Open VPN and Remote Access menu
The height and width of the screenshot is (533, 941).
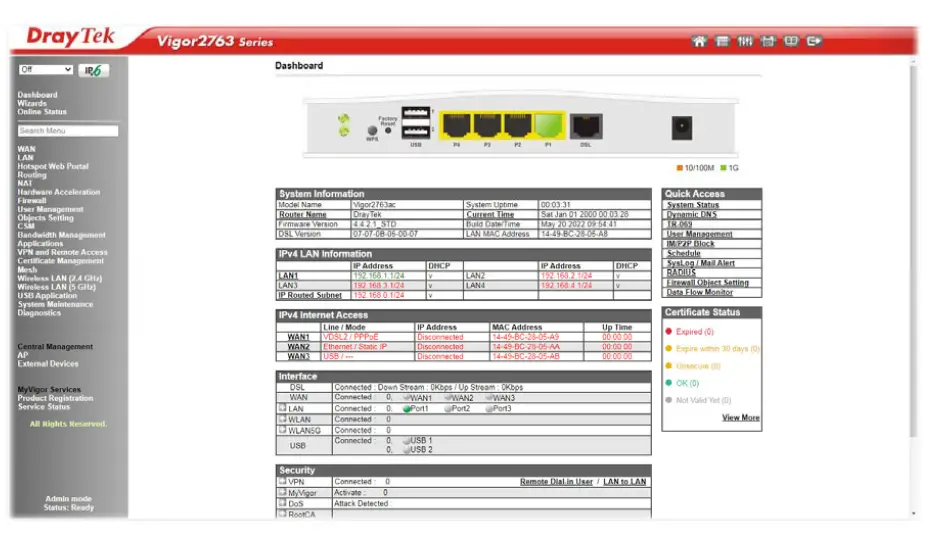click(62, 252)
